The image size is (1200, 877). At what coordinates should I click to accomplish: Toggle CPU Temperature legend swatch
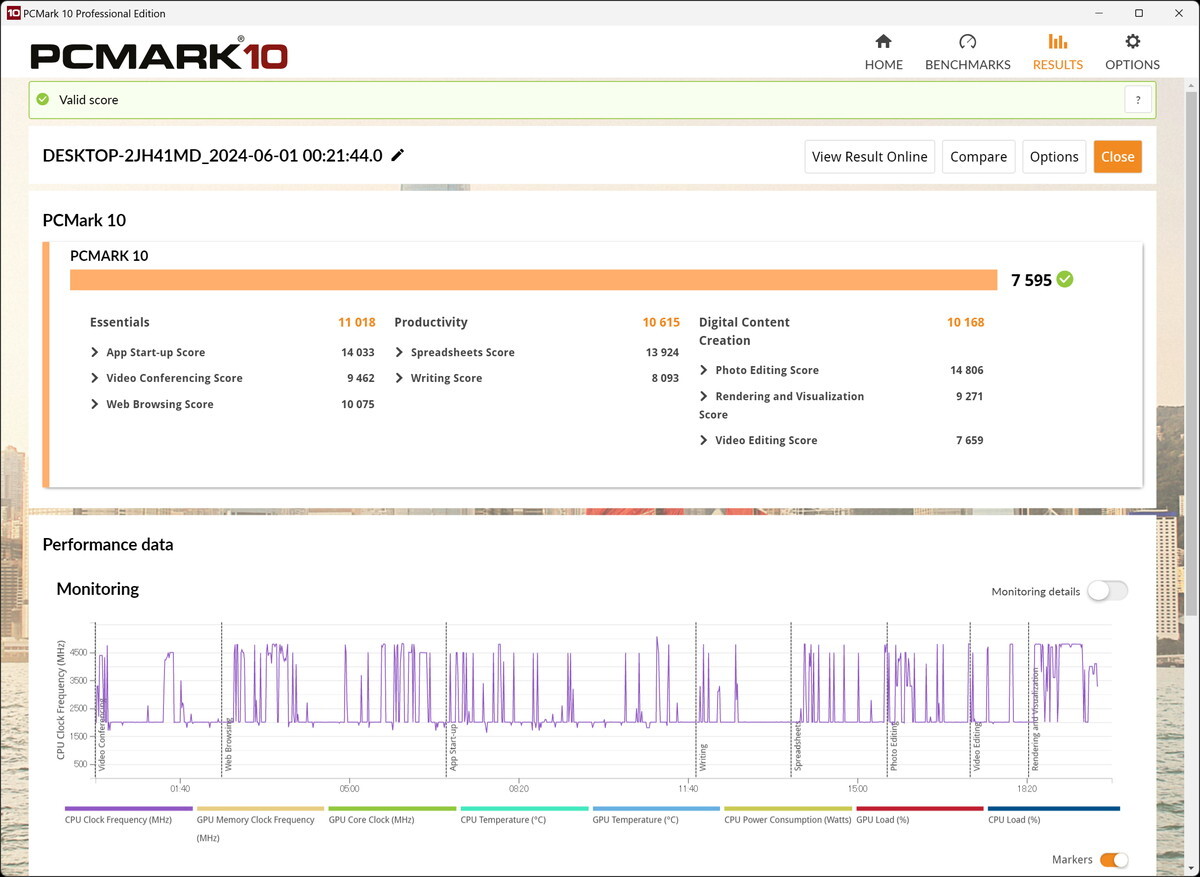pyautogui.click(x=524, y=808)
